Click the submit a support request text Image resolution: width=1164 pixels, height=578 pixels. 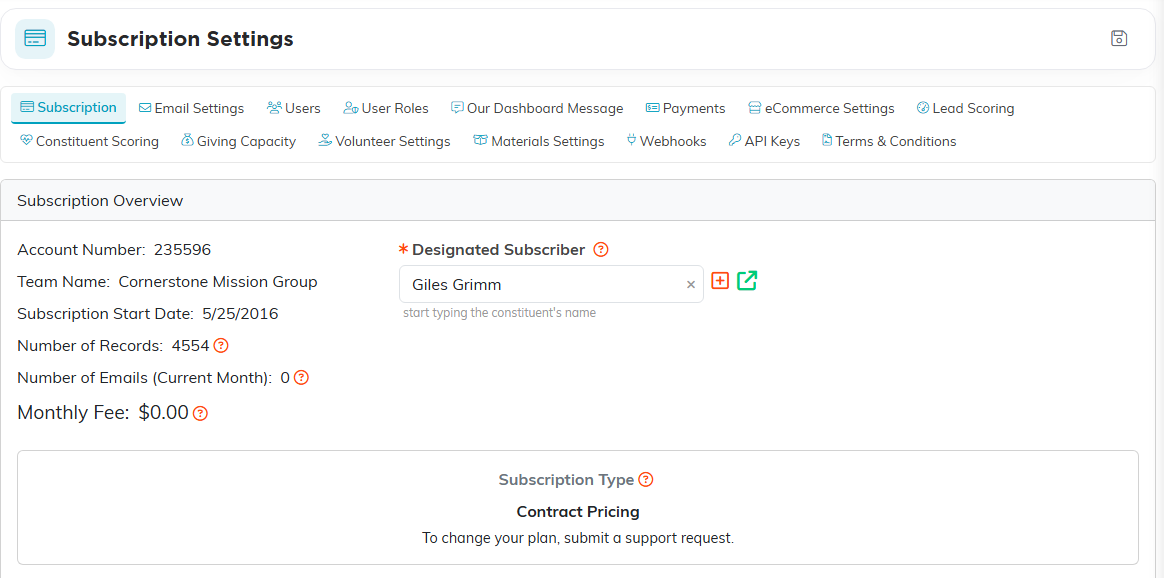(649, 538)
